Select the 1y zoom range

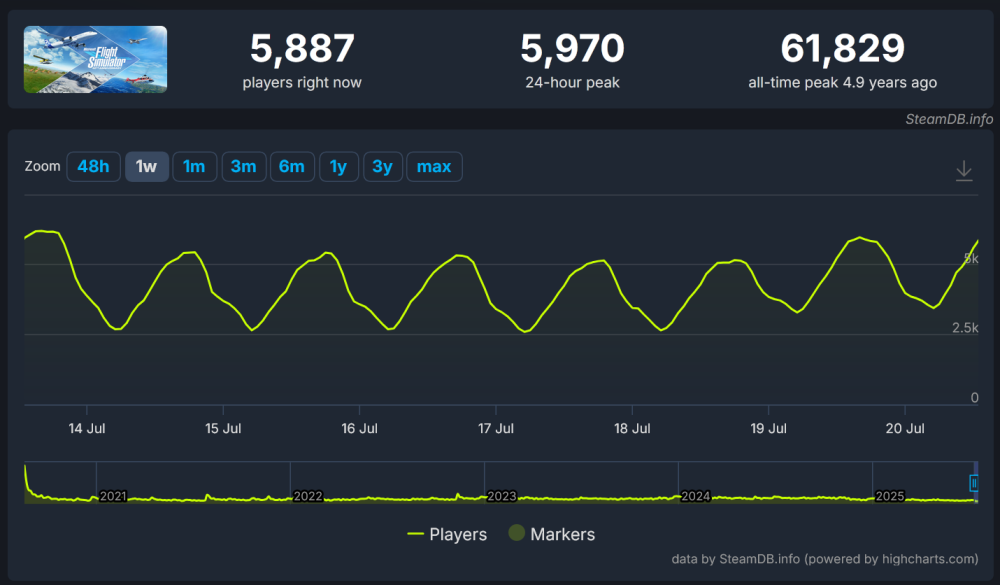(x=339, y=167)
